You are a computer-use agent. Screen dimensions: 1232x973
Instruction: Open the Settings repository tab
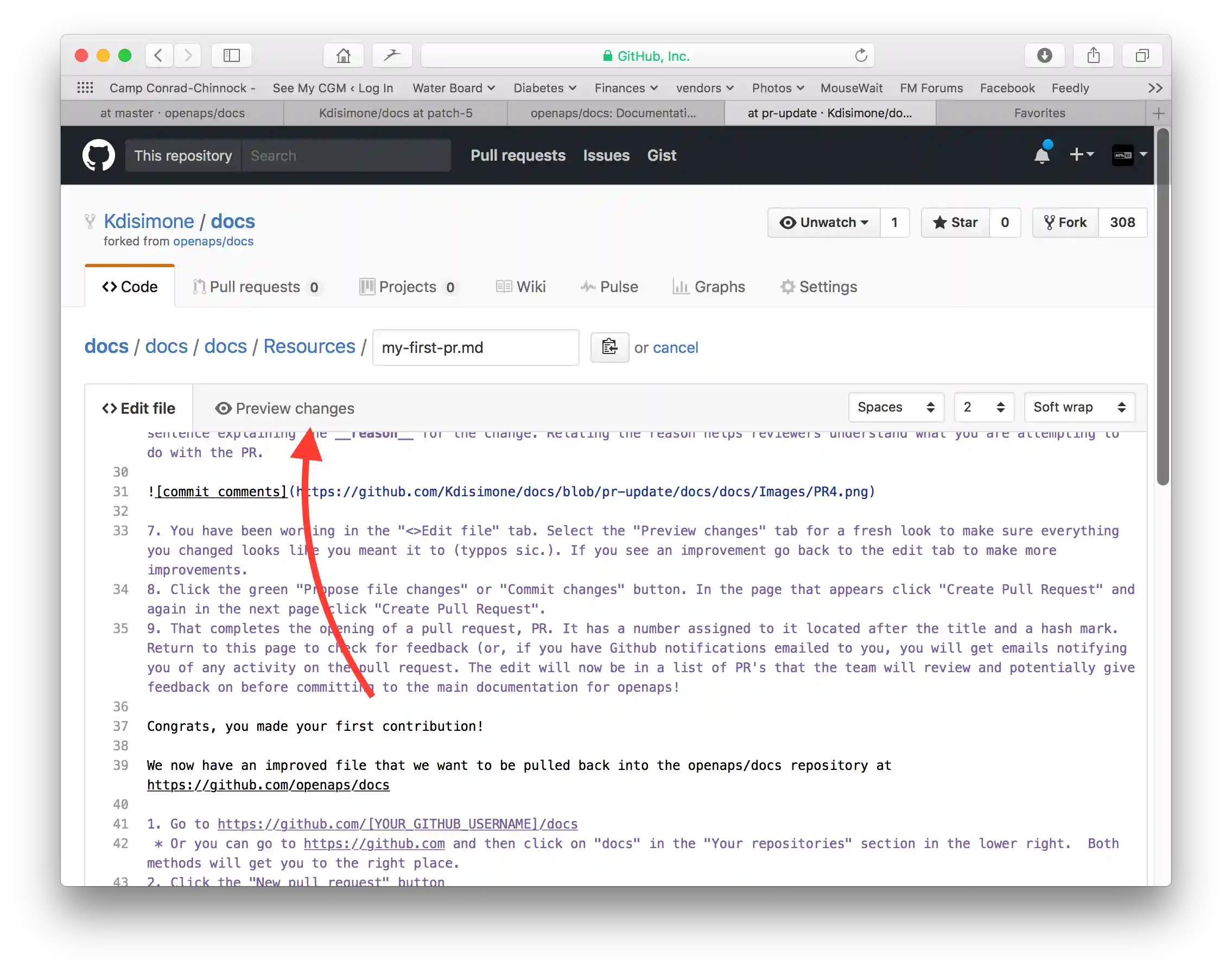(818, 287)
